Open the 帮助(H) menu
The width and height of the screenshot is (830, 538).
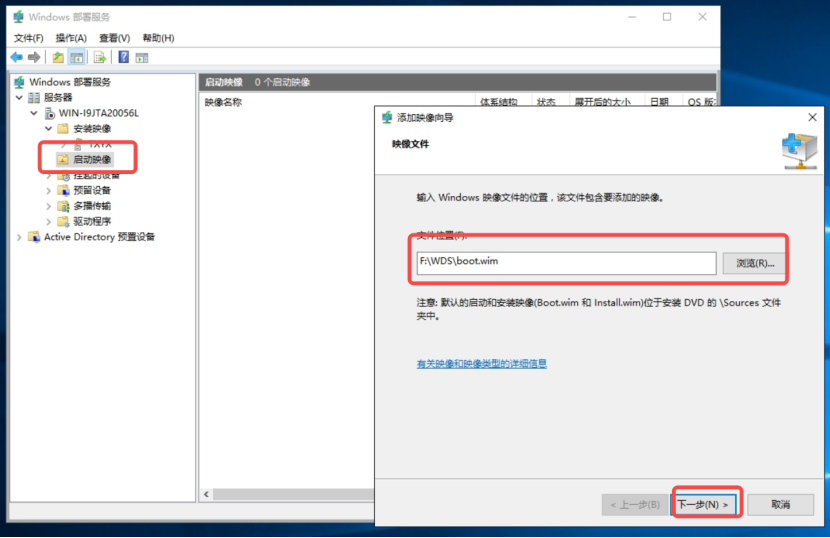click(158, 38)
